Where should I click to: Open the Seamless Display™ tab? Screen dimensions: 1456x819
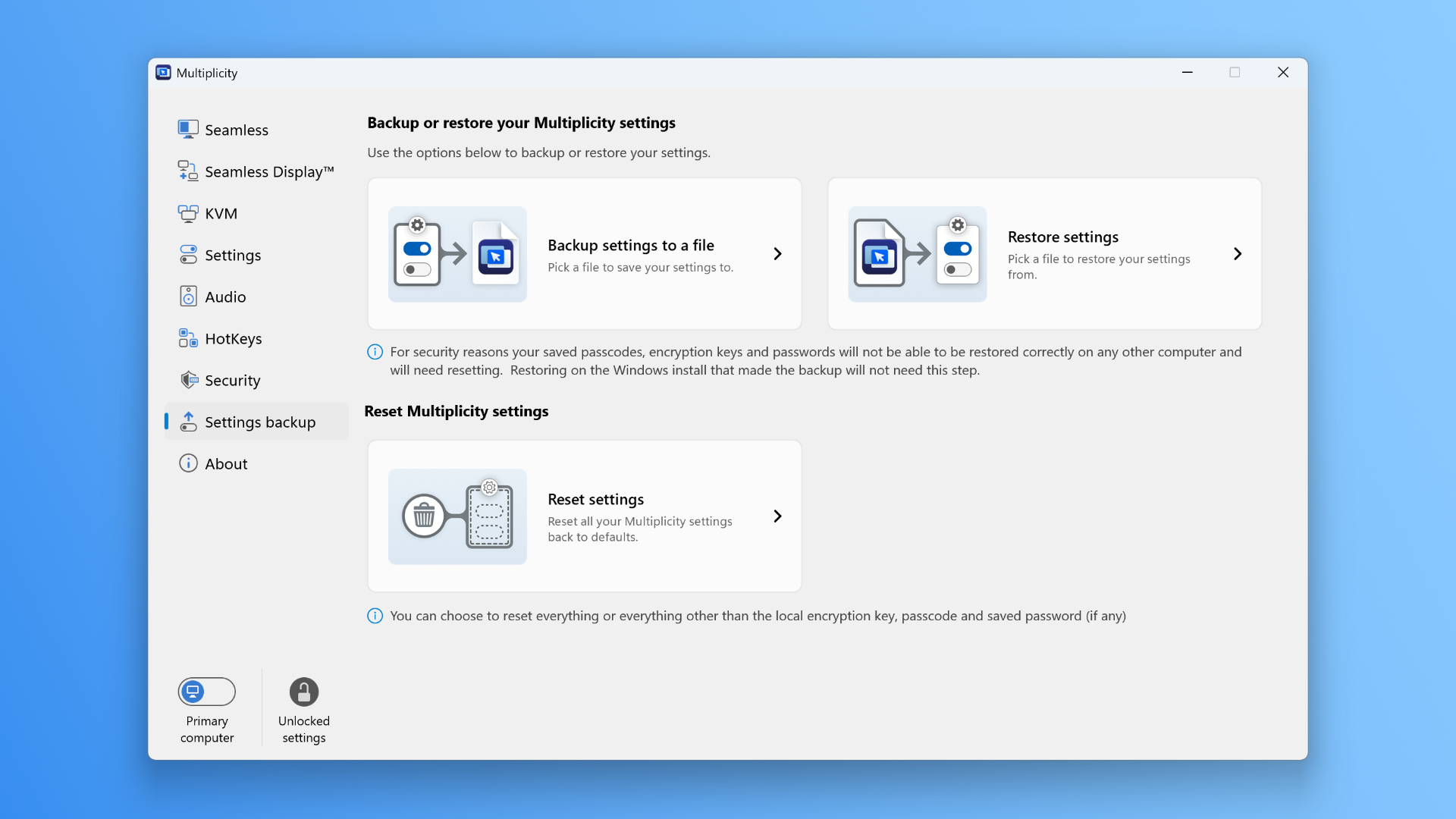(256, 171)
